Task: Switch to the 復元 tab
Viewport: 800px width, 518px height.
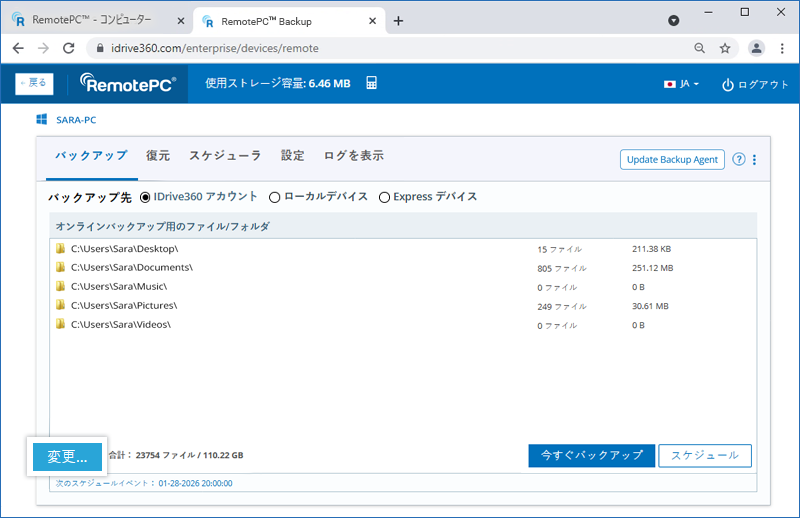Action: tap(158, 156)
